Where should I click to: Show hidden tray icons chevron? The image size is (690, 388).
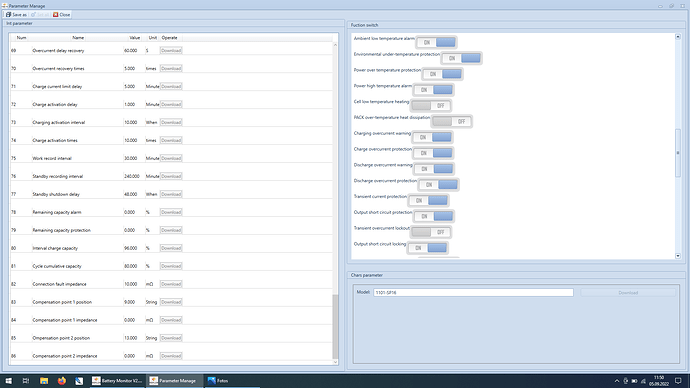pos(617,381)
